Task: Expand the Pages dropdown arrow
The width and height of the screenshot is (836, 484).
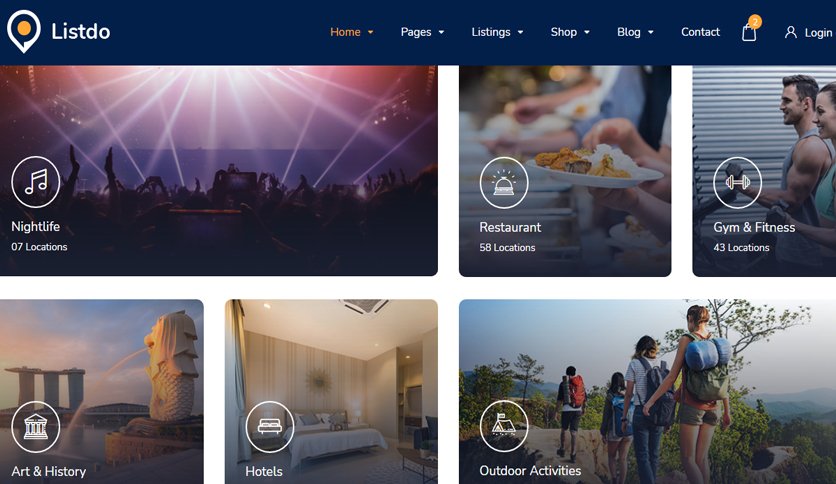Action: coord(441,33)
